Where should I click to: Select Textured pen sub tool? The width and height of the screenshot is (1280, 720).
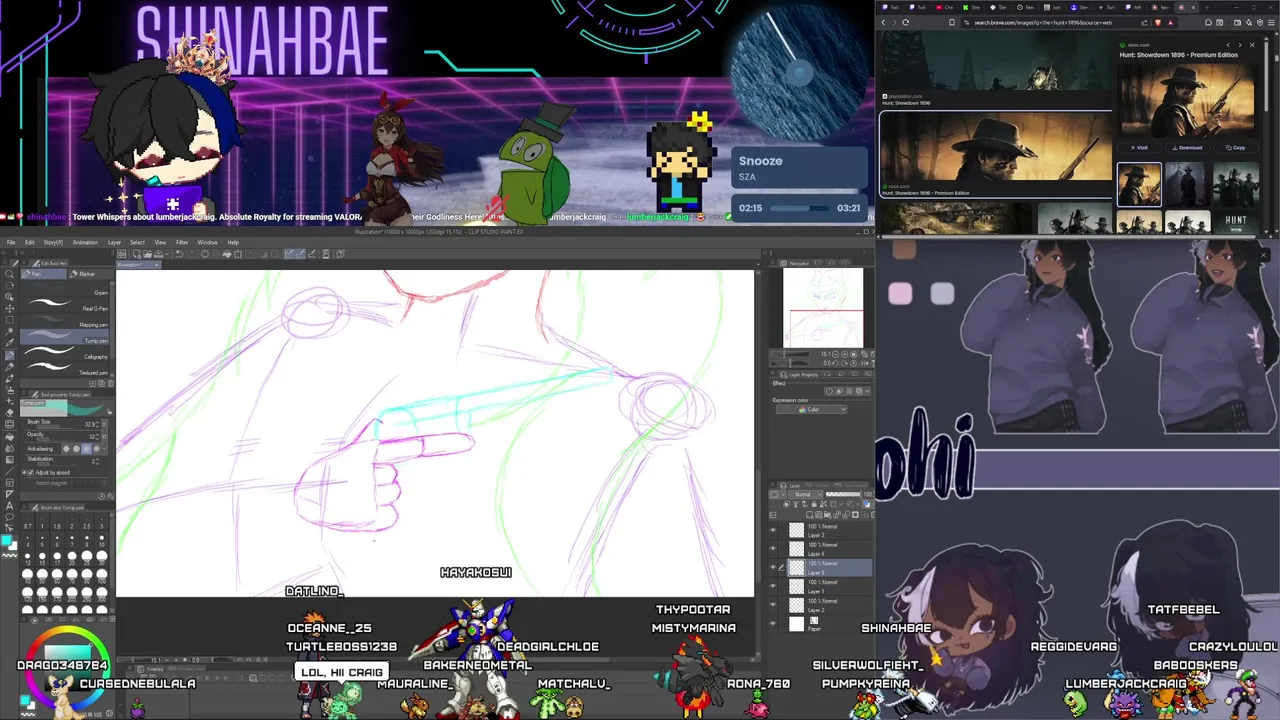pyautogui.click(x=65, y=370)
